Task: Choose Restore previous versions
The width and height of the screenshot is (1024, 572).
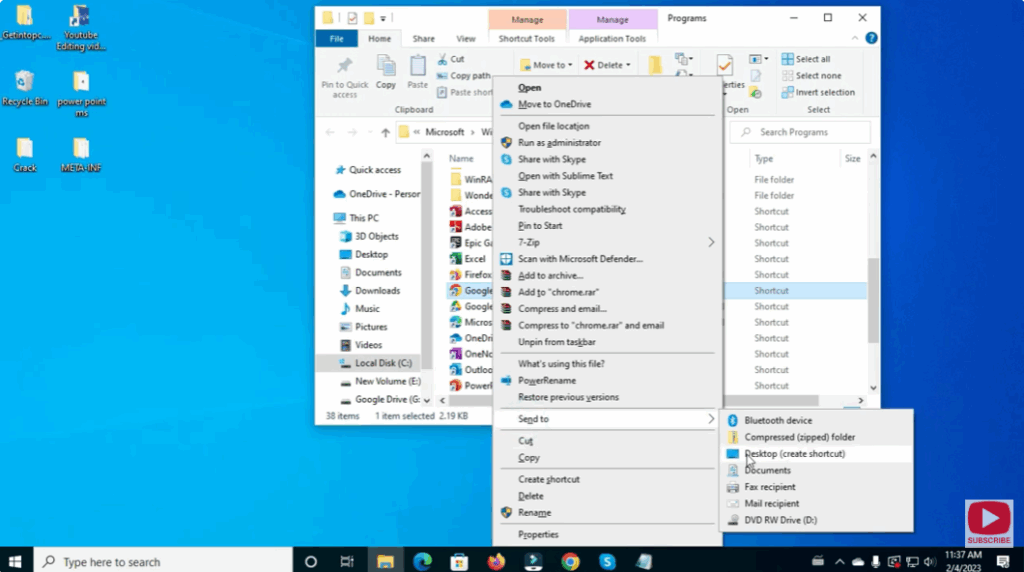Action: click(x=568, y=397)
